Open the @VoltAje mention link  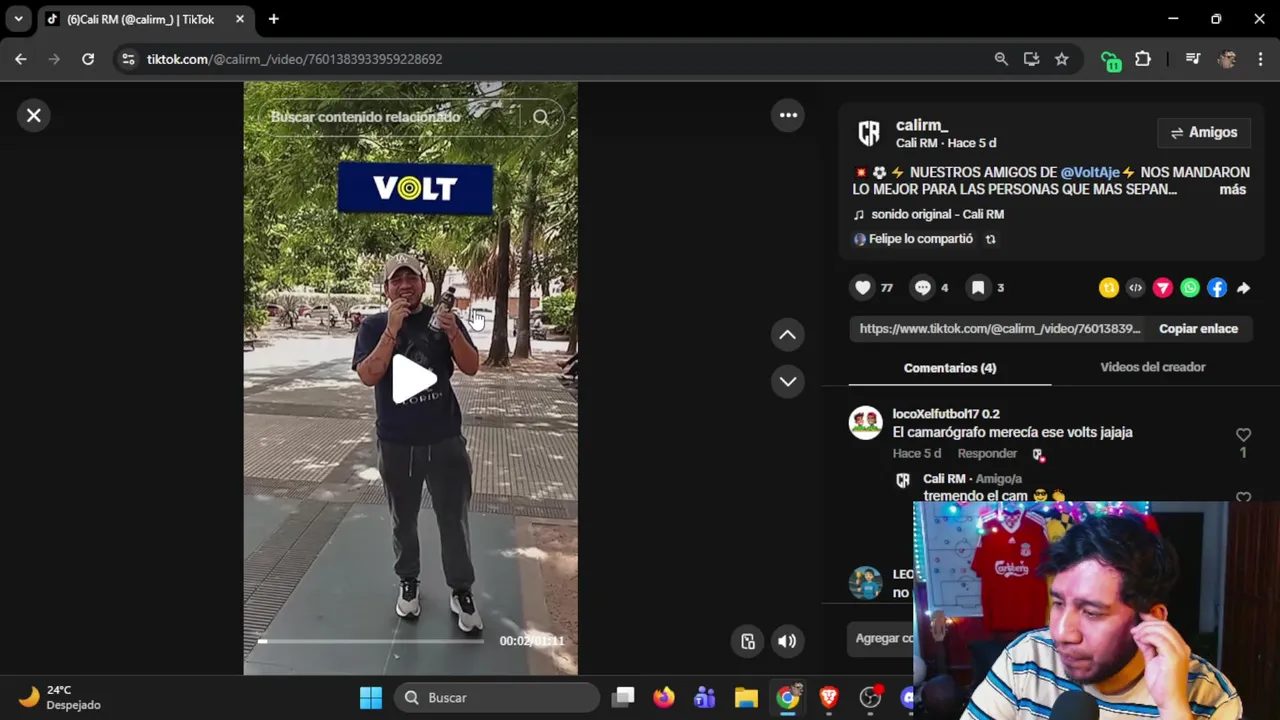tap(1090, 172)
